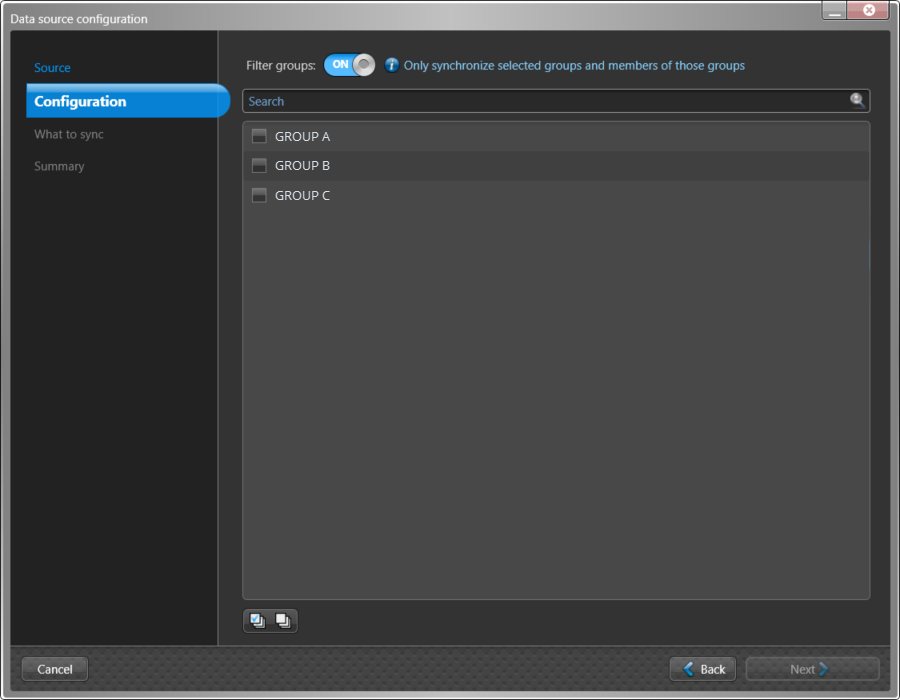The image size is (900, 700).
Task: Check the GROUP C checkbox
Action: point(259,195)
